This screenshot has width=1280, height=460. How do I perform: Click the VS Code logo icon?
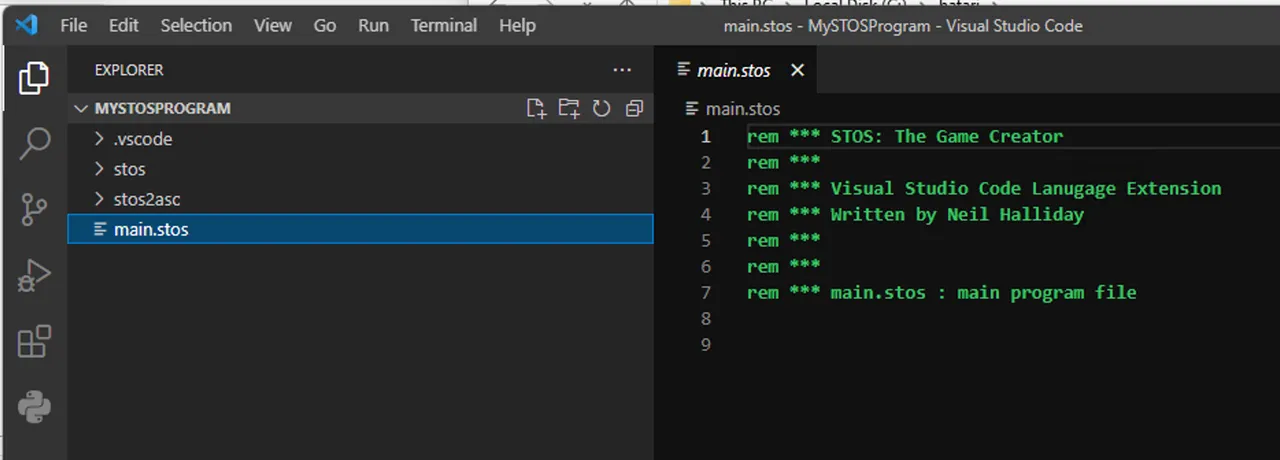pos(26,25)
